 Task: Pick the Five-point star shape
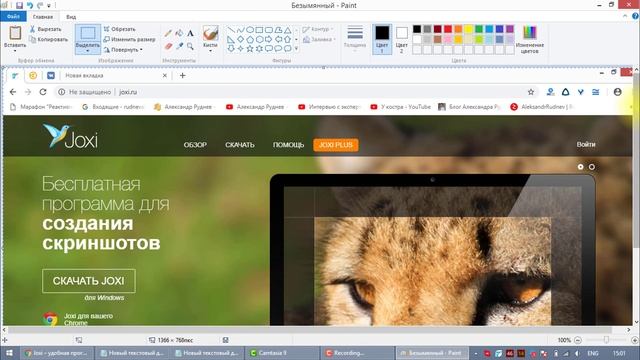click(x=250, y=49)
